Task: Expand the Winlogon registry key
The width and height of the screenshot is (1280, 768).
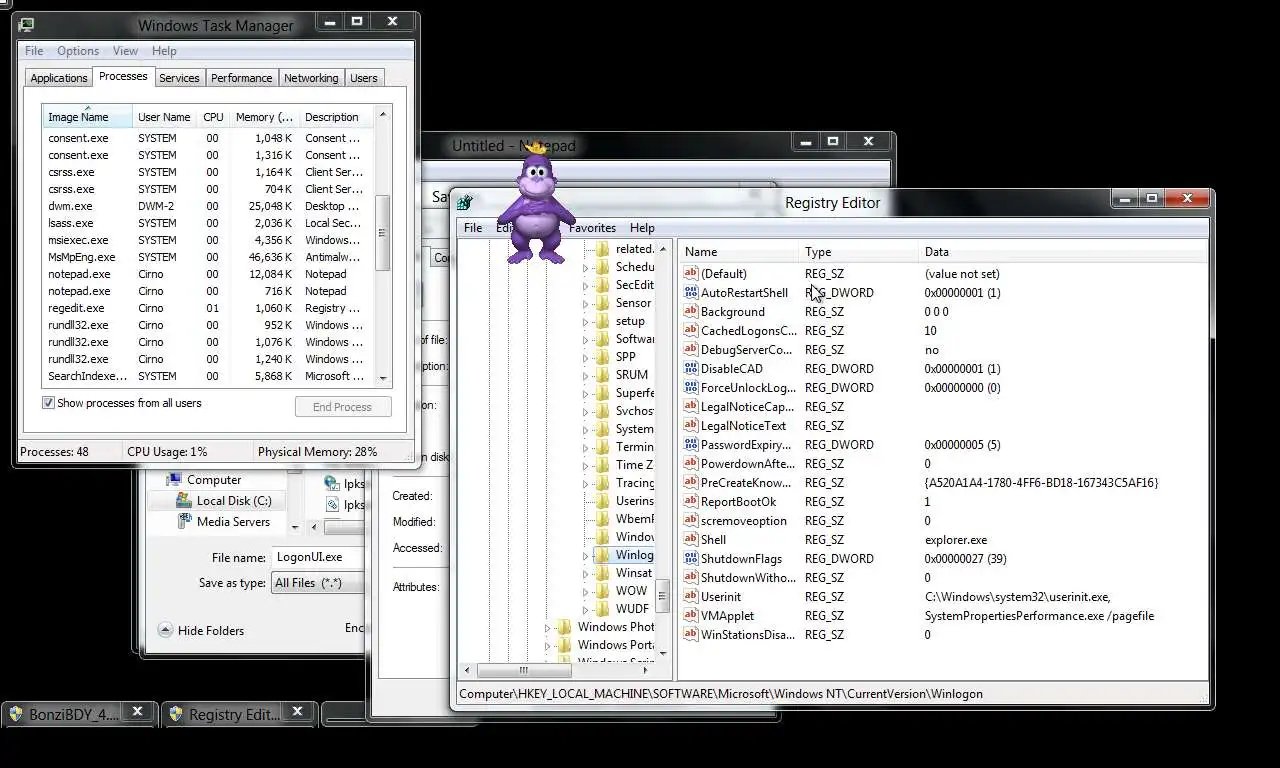Action: (586, 555)
